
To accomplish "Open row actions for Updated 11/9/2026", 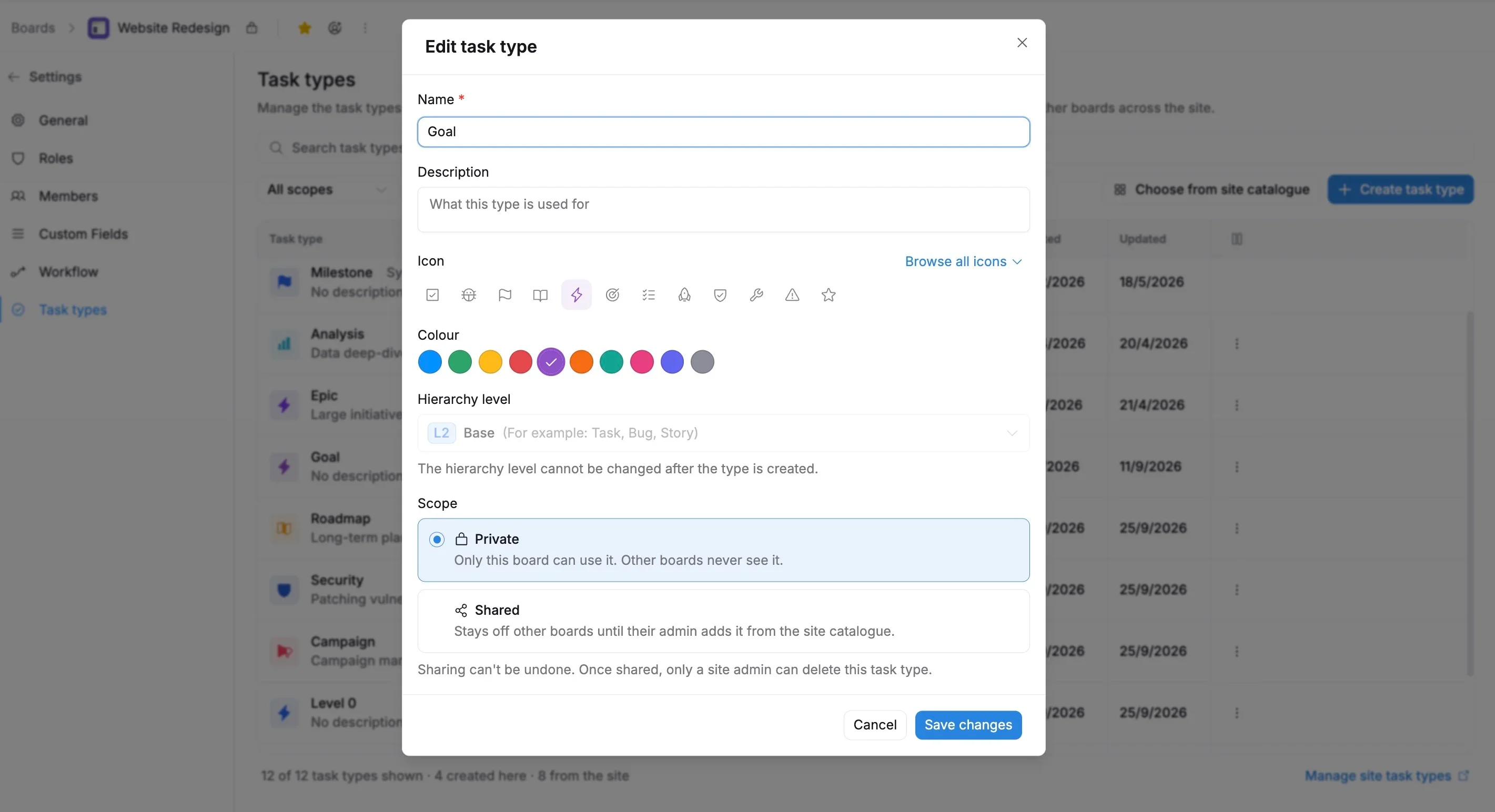I will coord(1236,466).
